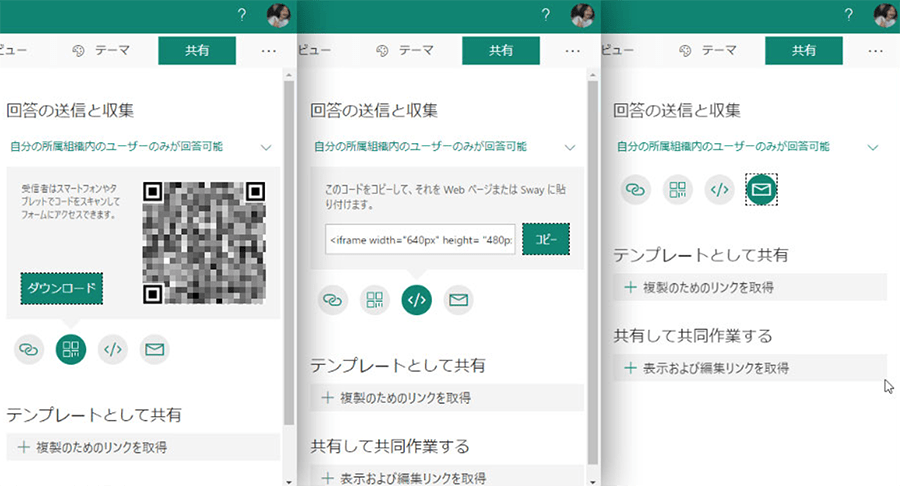
Task: Open help in the left panel
Action: (x=242, y=15)
